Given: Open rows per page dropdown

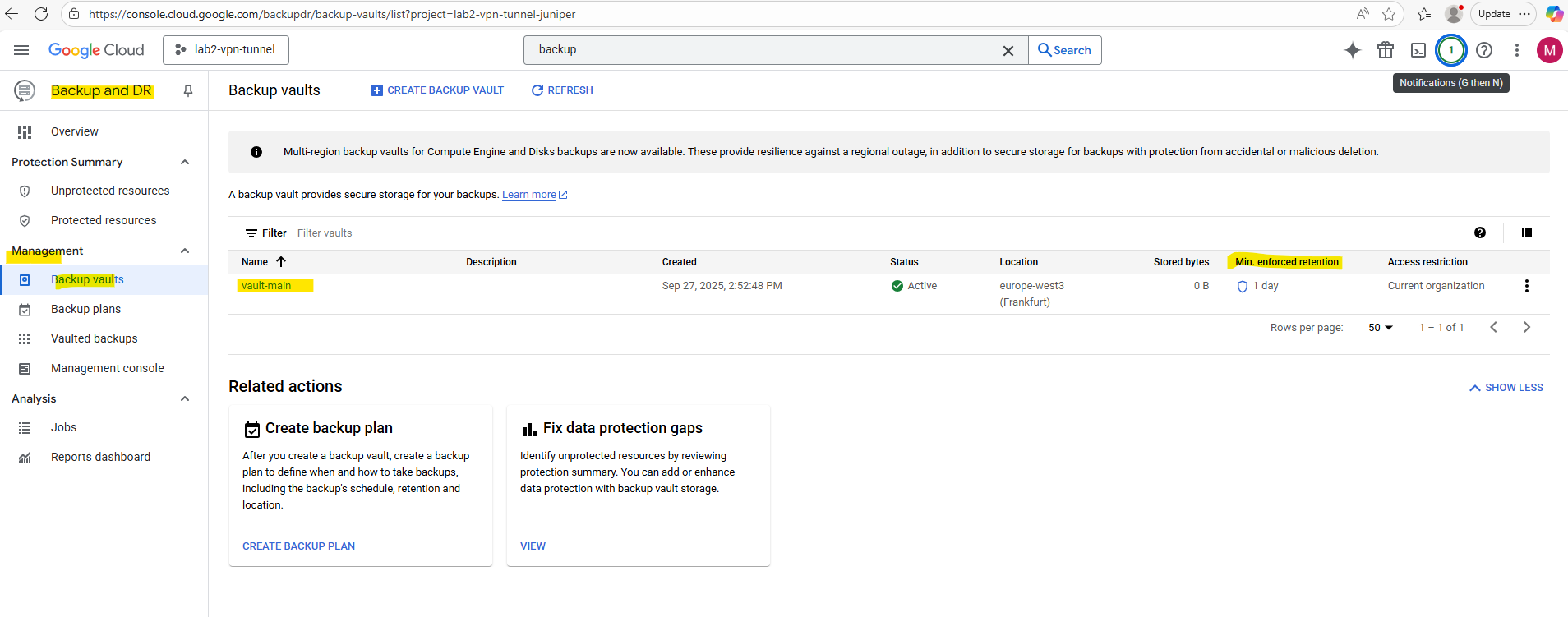Looking at the screenshot, I should pyautogui.click(x=1381, y=327).
